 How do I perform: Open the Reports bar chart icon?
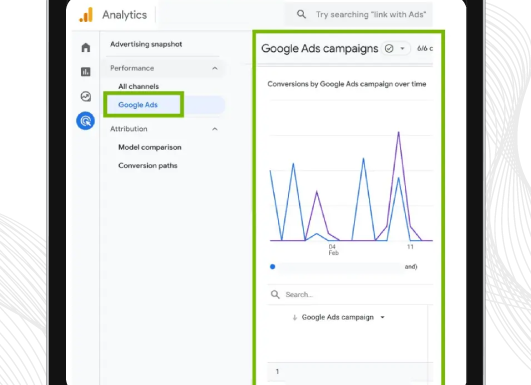click(x=86, y=72)
